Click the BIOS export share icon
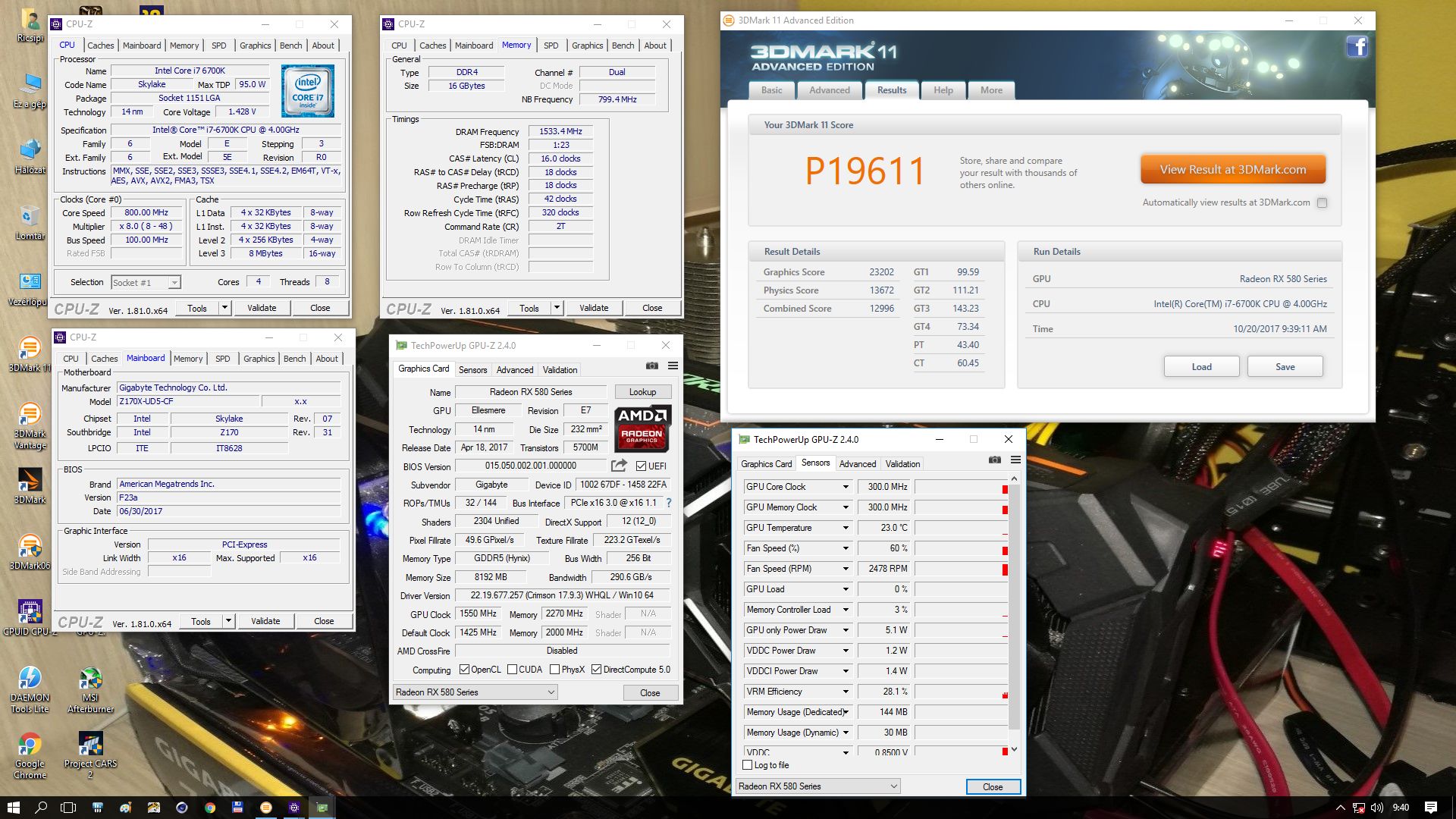Screen dimensions: 1456x819 (x=620, y=466)
